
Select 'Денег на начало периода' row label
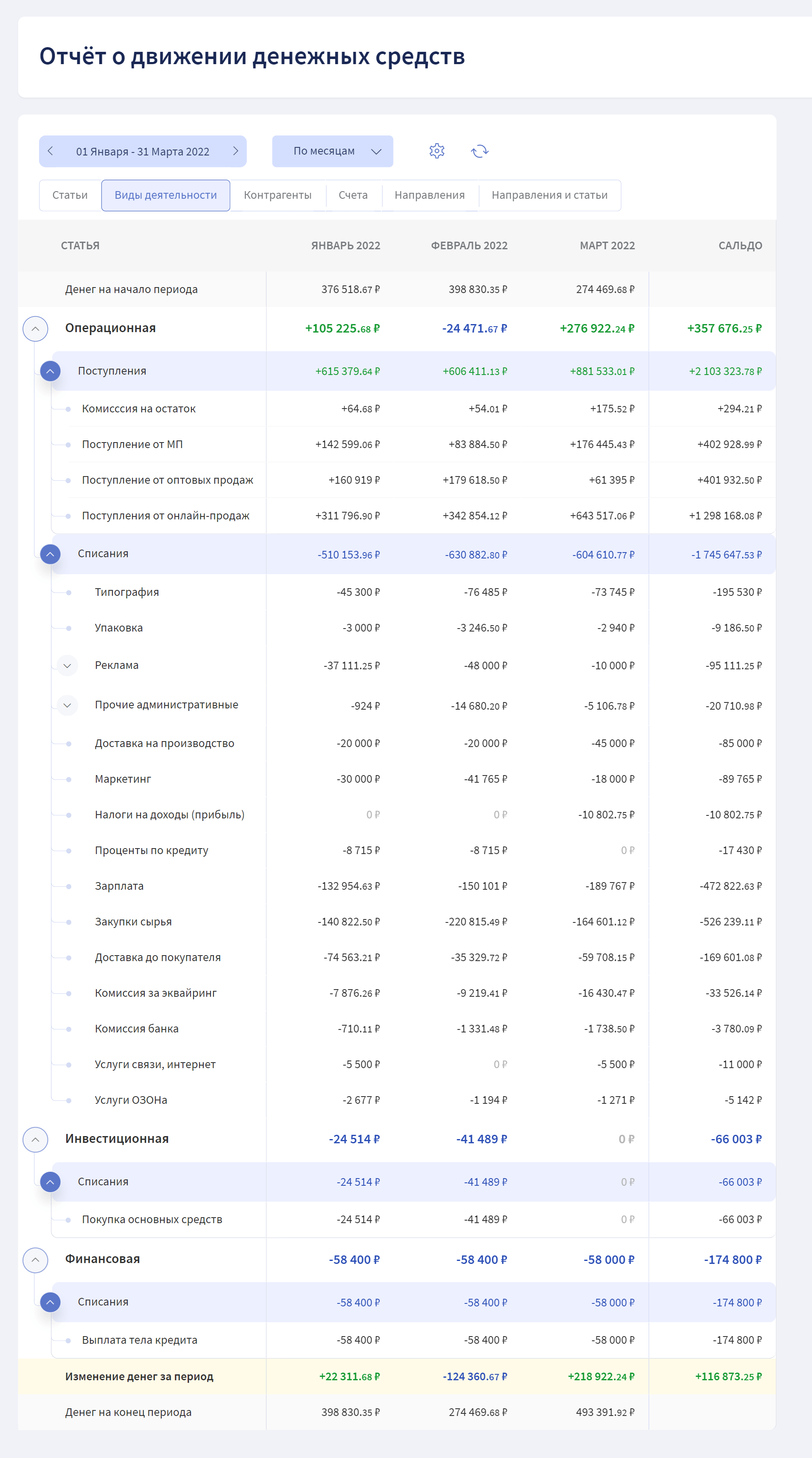[x=131, y=290]
